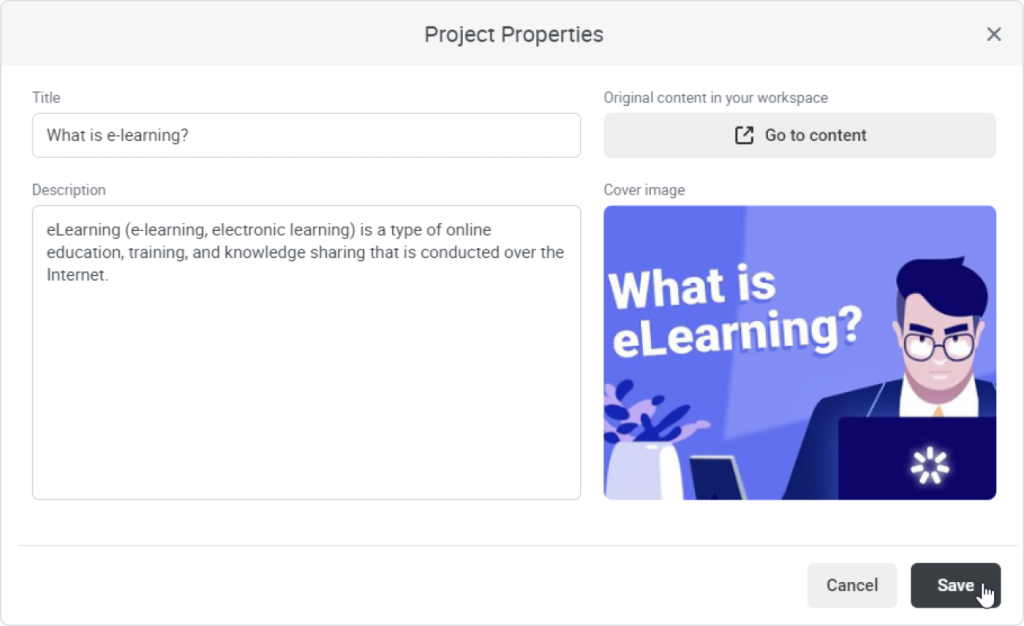Save the project properties
The height and width of the screenshot is (626, 1024).
point(955,585)
